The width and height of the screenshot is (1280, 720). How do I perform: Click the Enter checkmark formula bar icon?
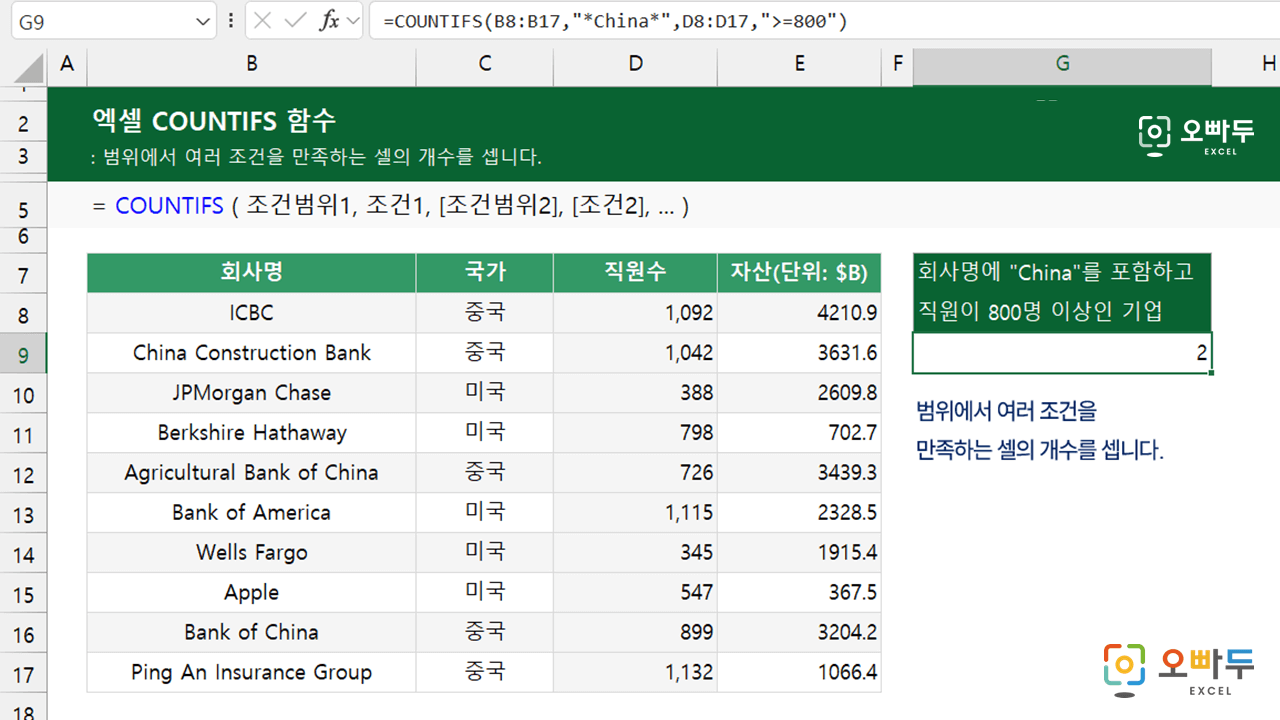(296, 21)
